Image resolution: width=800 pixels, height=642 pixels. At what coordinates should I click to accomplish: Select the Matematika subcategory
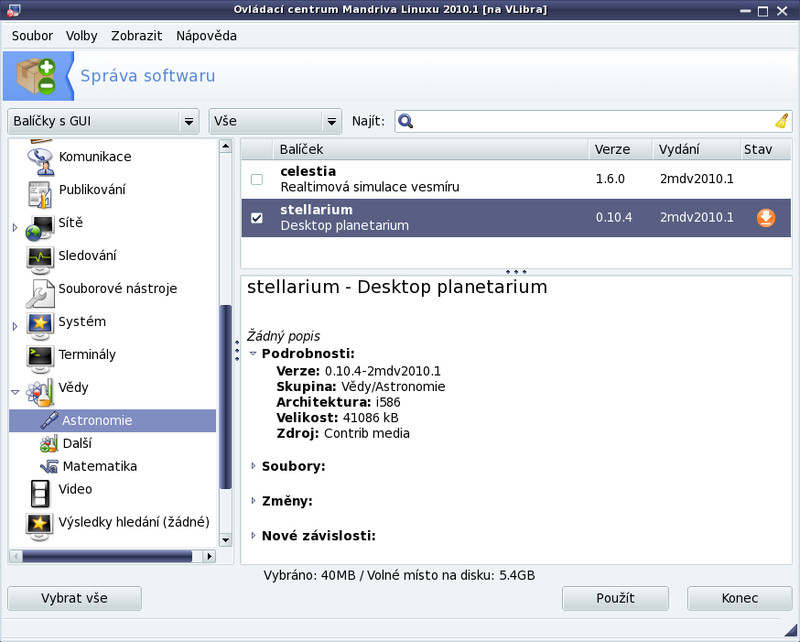point(99,466)
